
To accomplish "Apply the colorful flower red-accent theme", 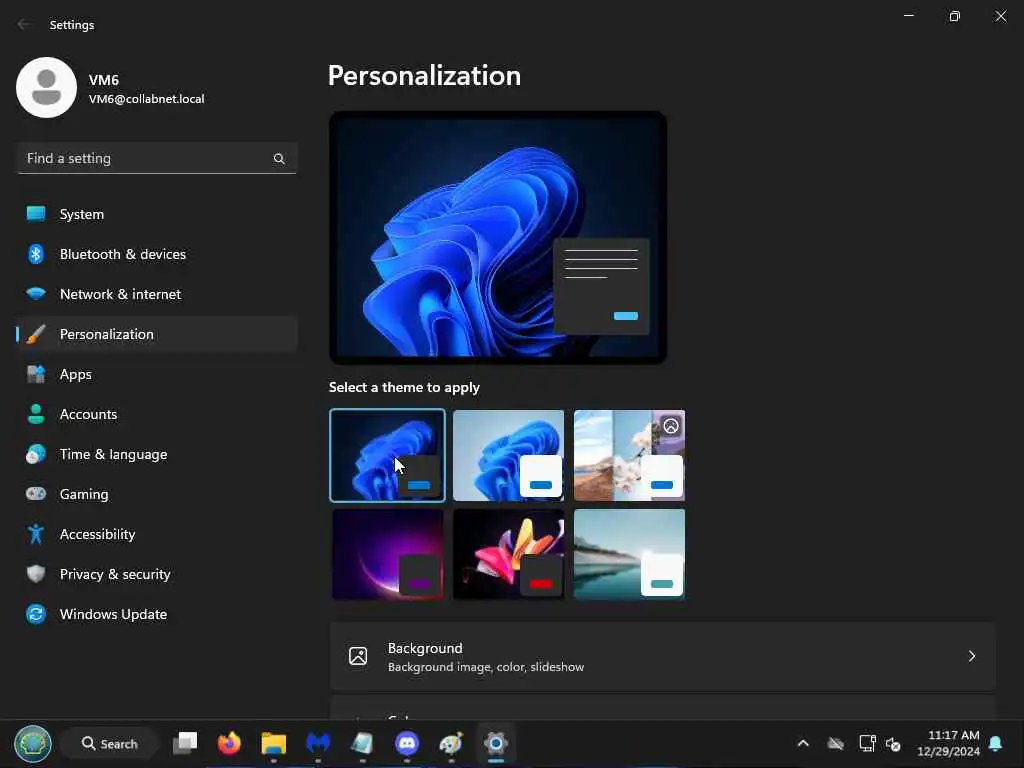I will point(508,554).
